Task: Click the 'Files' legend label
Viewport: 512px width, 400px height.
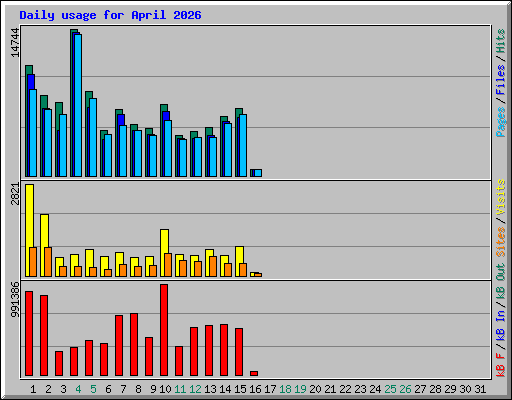Action: tap(501, 80)
